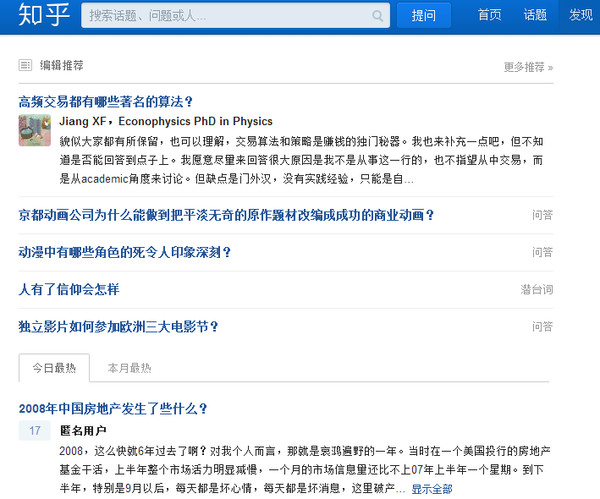600x499 pixels.
Task: Open the 首页 home menu item
Action: click(x=489, y=15)
